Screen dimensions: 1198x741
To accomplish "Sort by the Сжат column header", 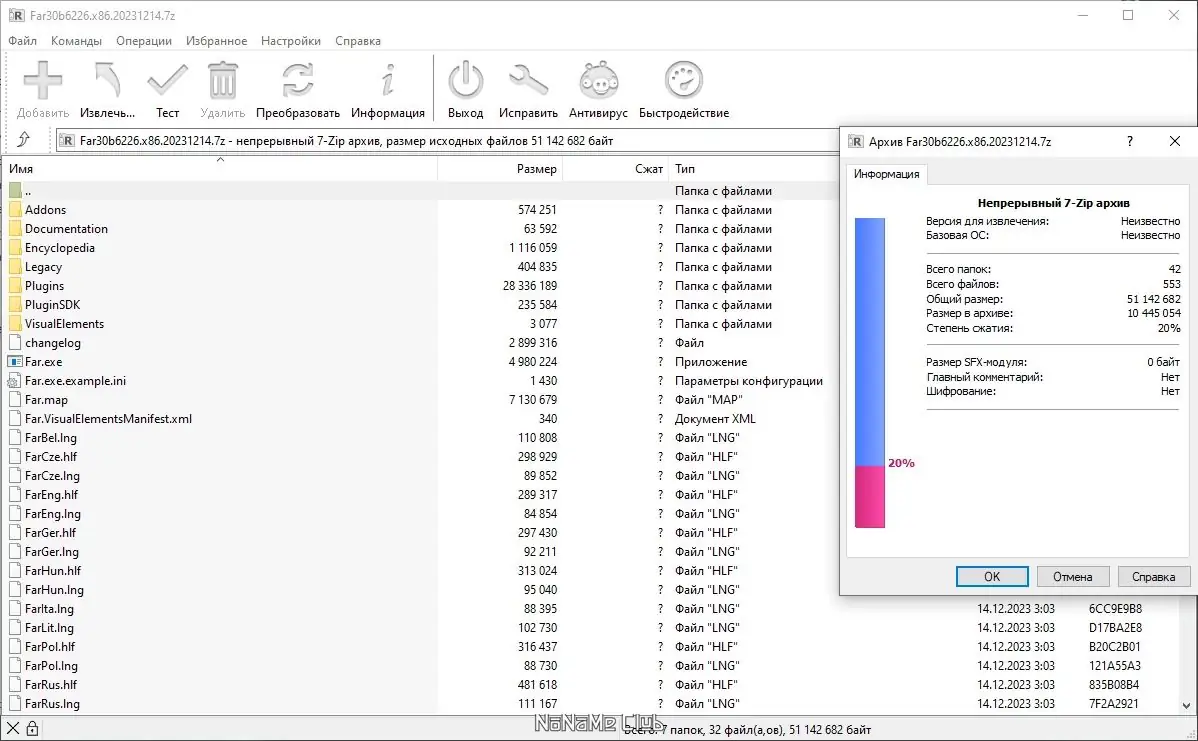I will [x=616, y=169].
